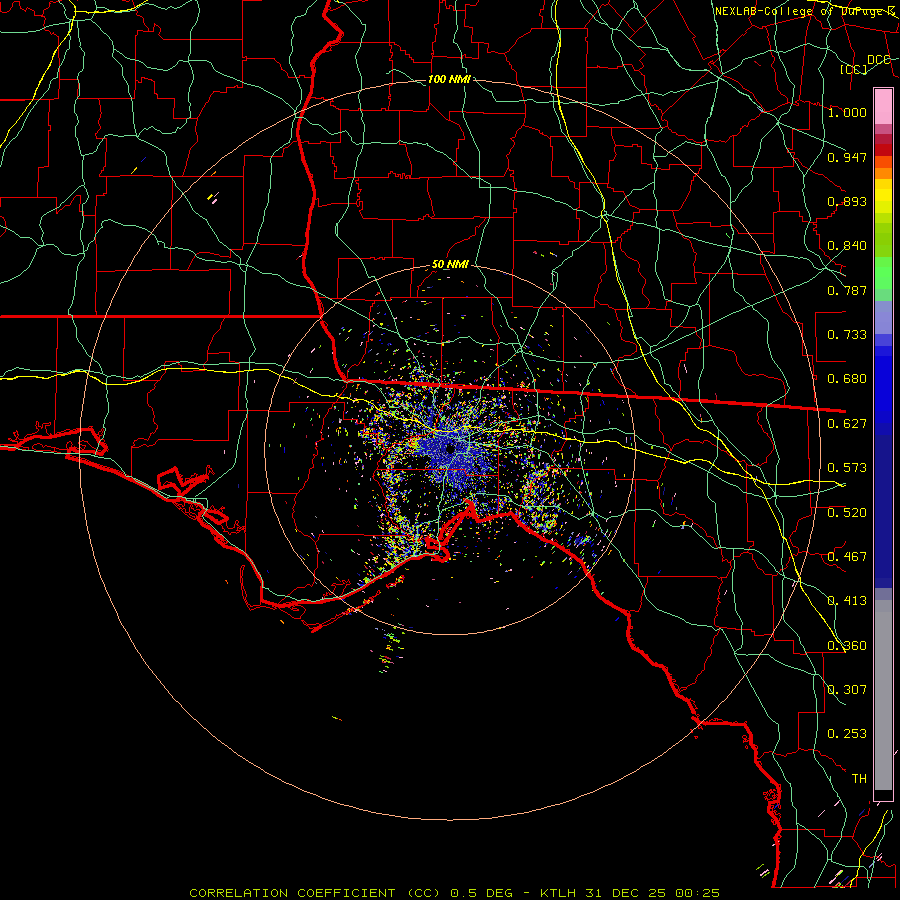The image size is (900, 900).
Task: Click the pink top segment of the color bar
Action: click(883, 107)
